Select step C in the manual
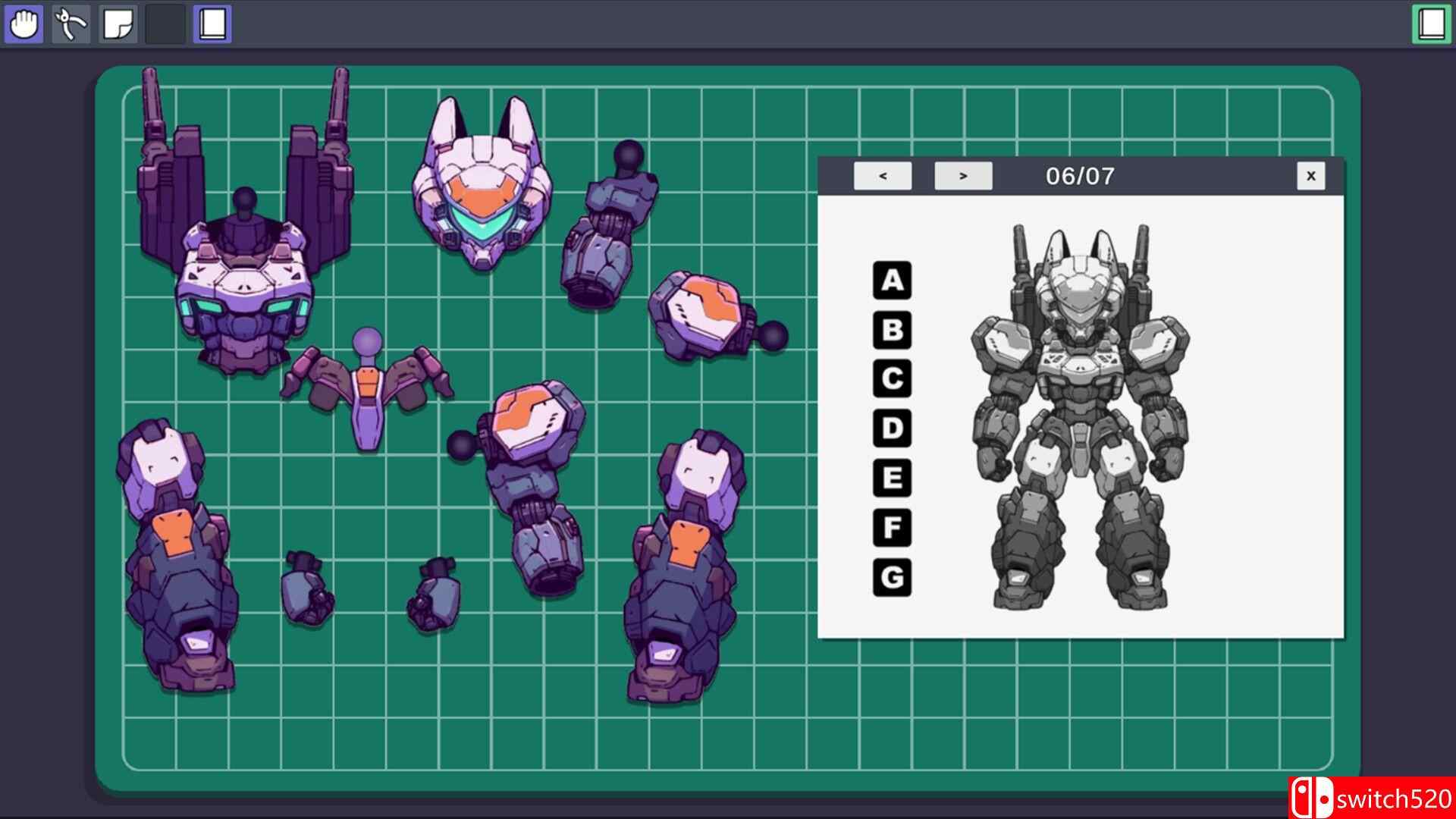Viewport: 1456px width, 819px height. tap(892, 379)
